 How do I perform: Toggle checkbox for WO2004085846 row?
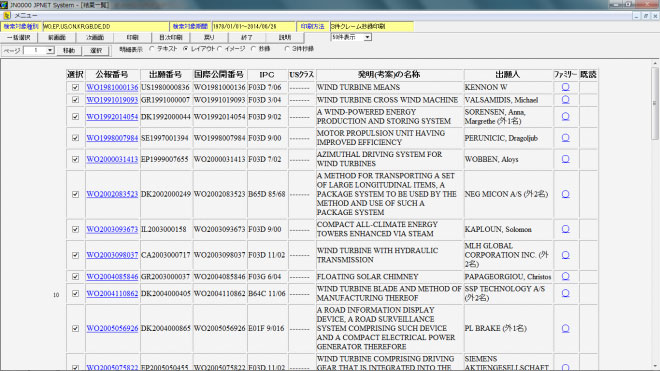[75, 277]
